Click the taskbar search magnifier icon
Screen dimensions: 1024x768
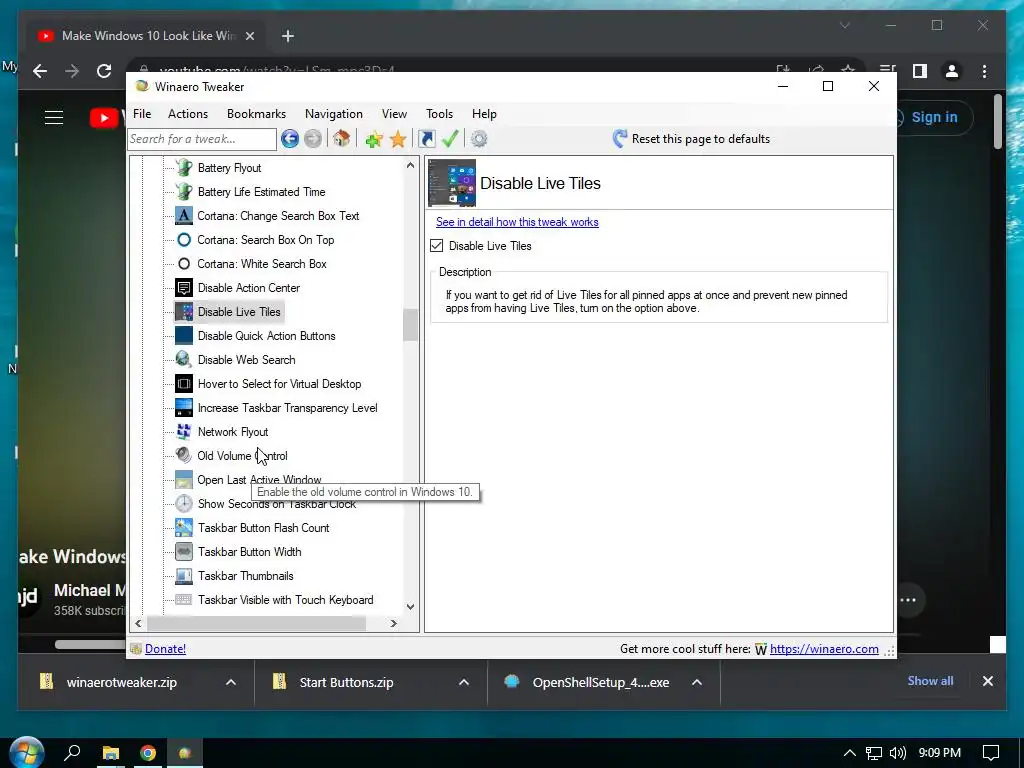[72, 753]
